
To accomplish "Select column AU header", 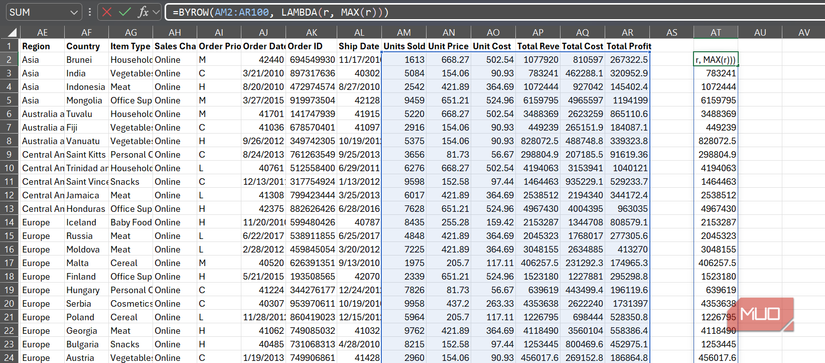I will click(760, 32).
